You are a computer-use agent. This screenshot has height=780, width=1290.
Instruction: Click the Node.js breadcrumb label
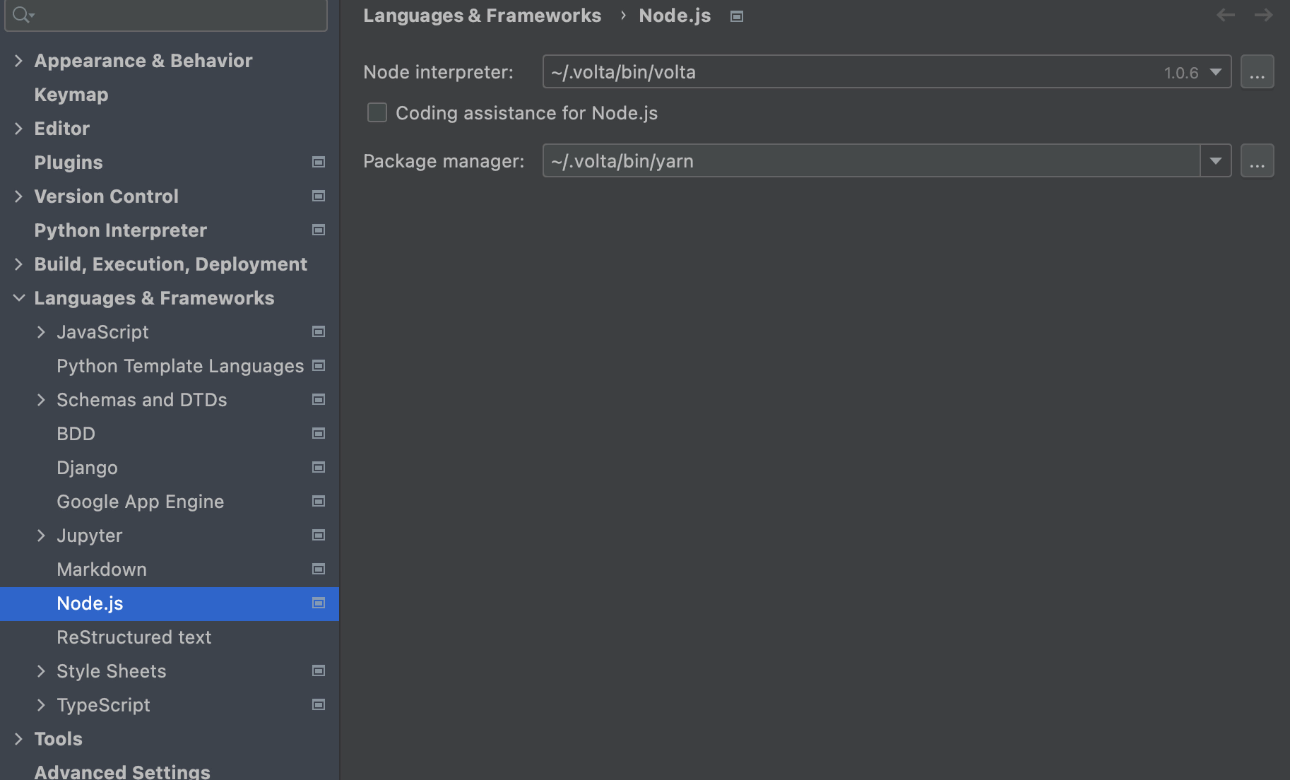pos(675,16)
